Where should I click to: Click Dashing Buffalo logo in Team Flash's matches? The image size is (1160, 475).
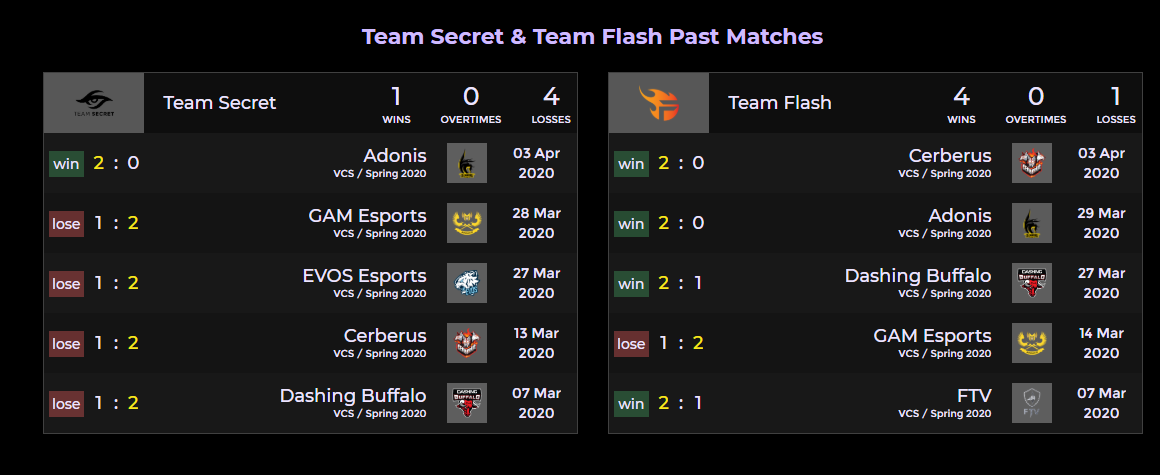tap(1032, 283)
